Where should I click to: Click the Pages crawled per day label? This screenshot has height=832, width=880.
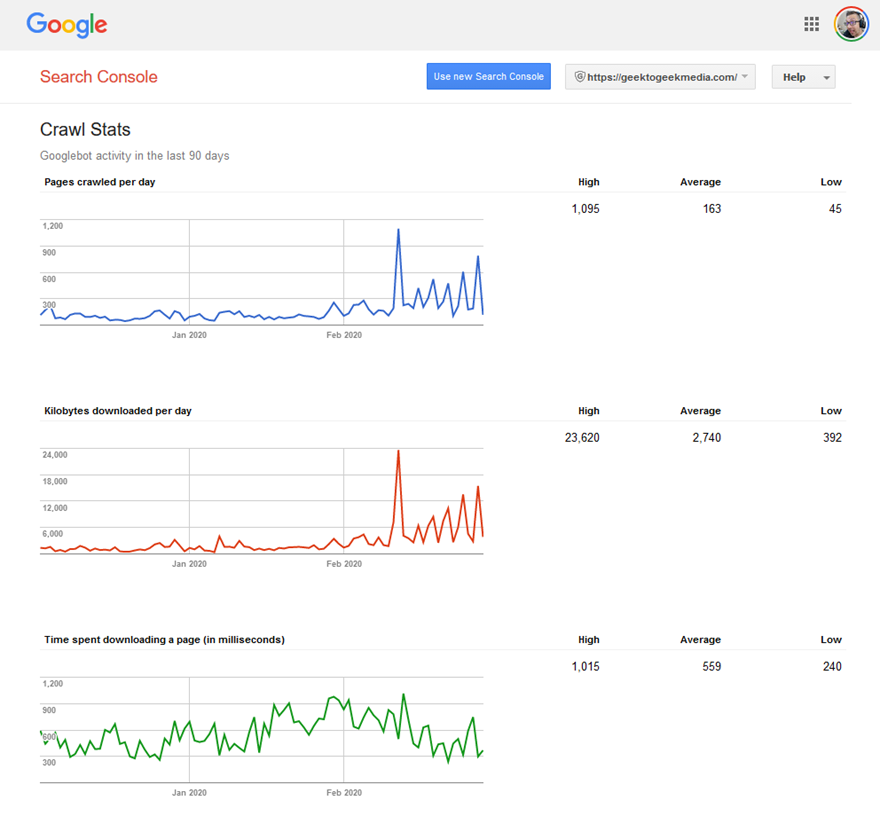(100, 182)
